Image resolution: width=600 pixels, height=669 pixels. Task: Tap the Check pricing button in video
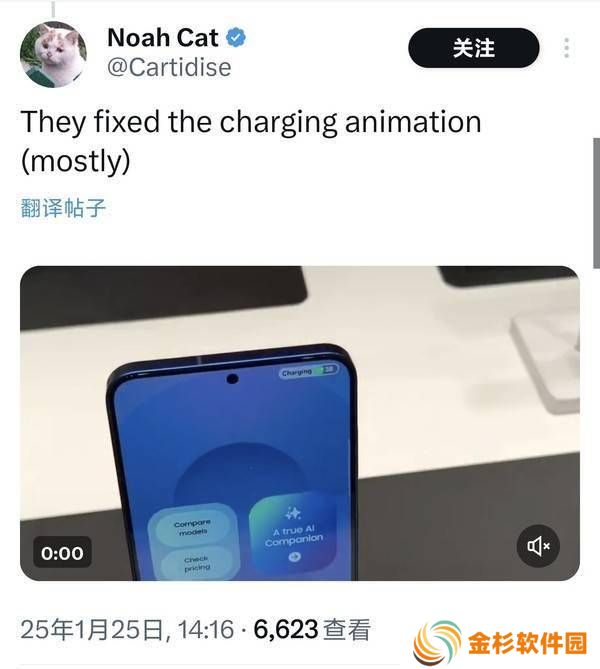point(197,563)
